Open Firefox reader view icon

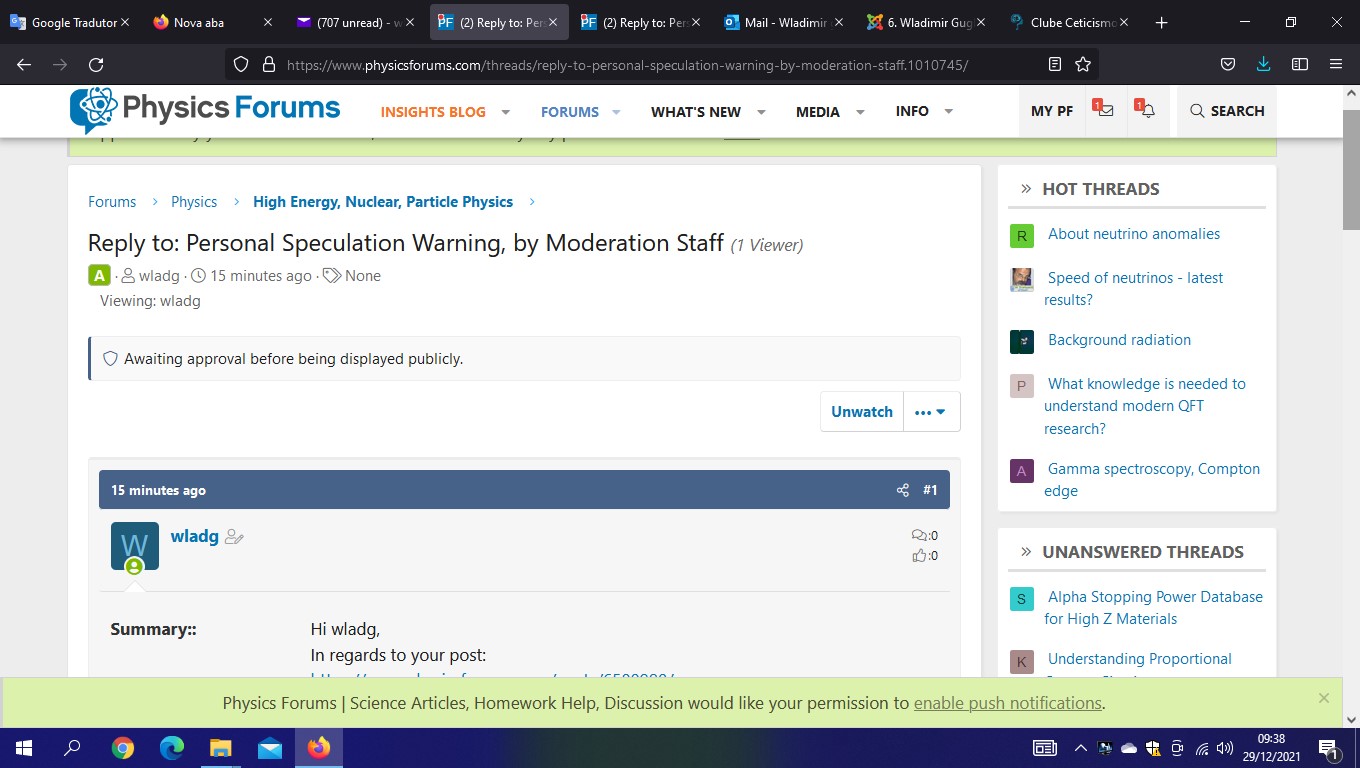pos(1055,65)
